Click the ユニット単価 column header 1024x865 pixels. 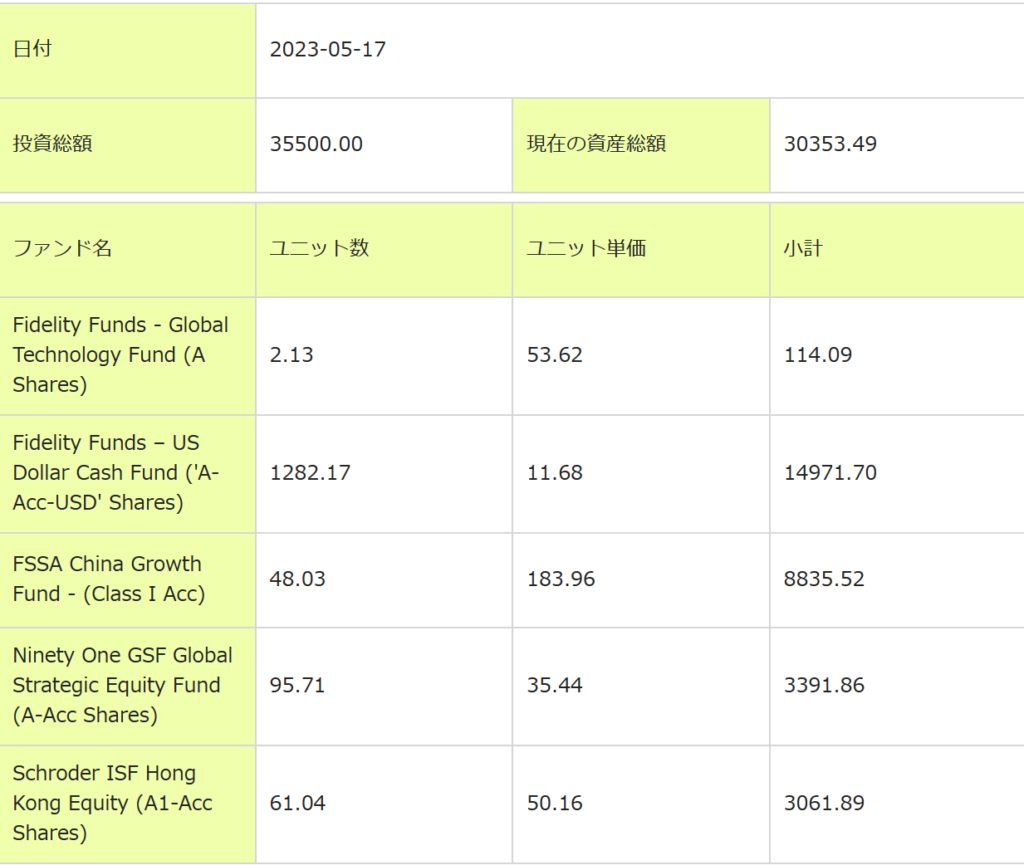click(586, 249)
